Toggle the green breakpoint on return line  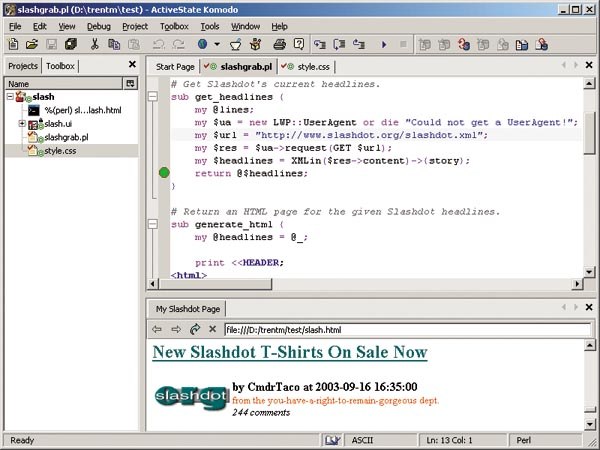click(164, 173)
